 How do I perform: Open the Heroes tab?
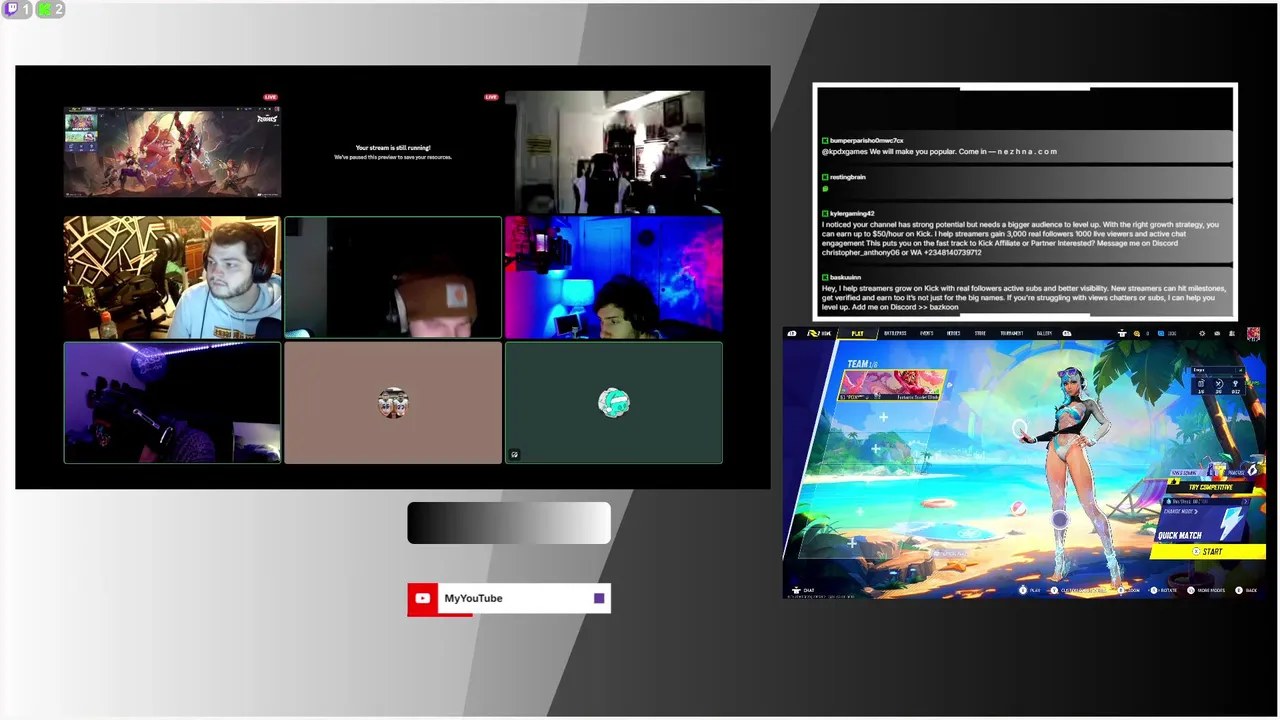(x=954, y=333)
